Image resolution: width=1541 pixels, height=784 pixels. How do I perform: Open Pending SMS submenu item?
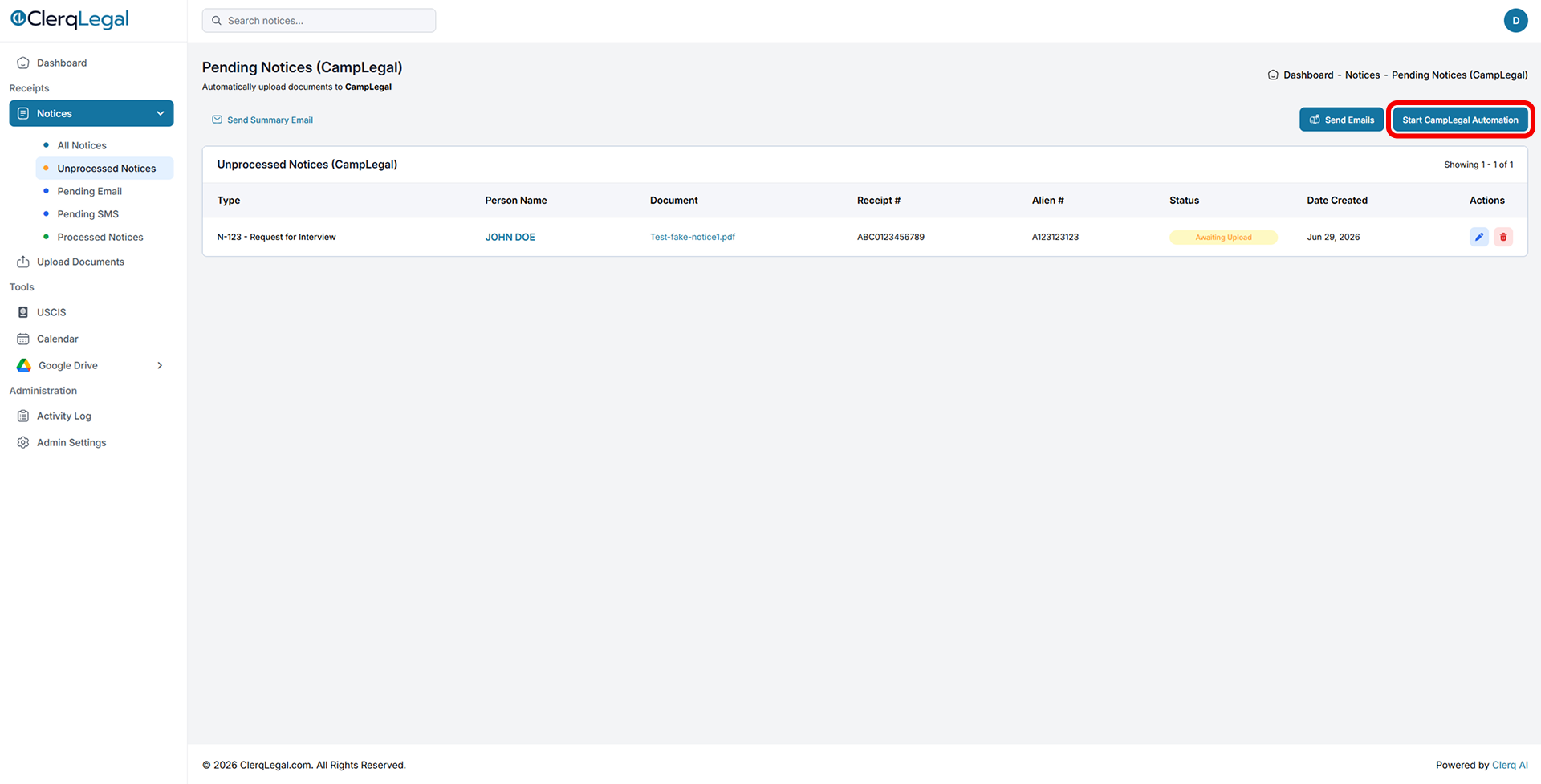[x=88, y=214]
